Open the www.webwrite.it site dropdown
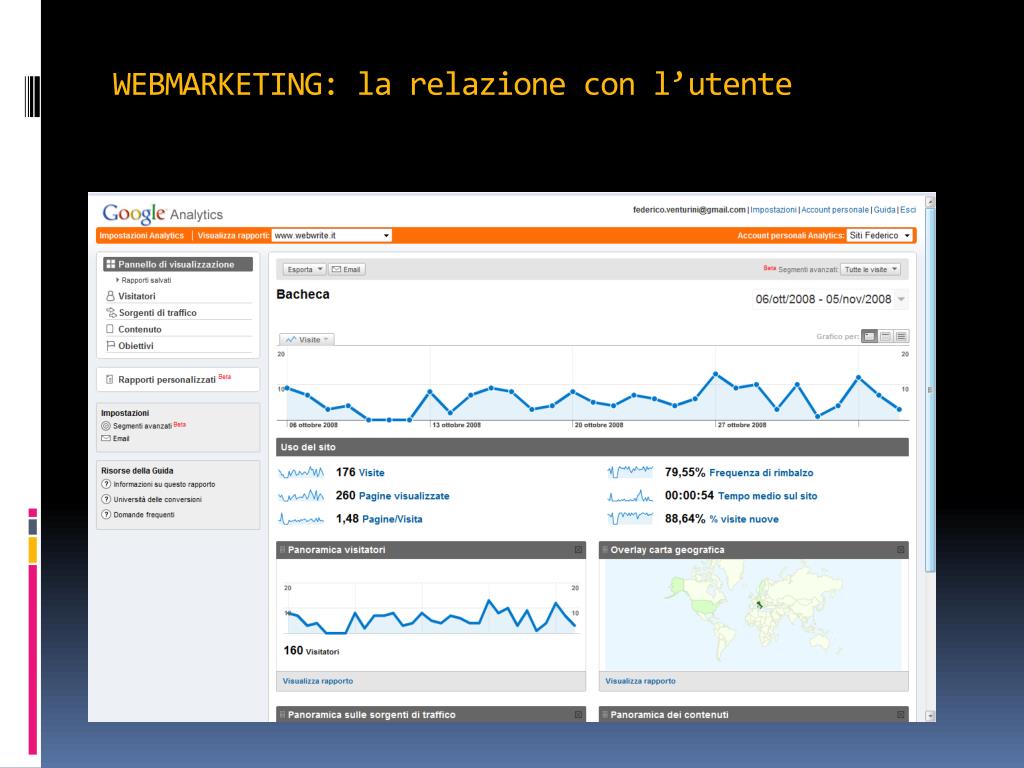 coord(331,235)
